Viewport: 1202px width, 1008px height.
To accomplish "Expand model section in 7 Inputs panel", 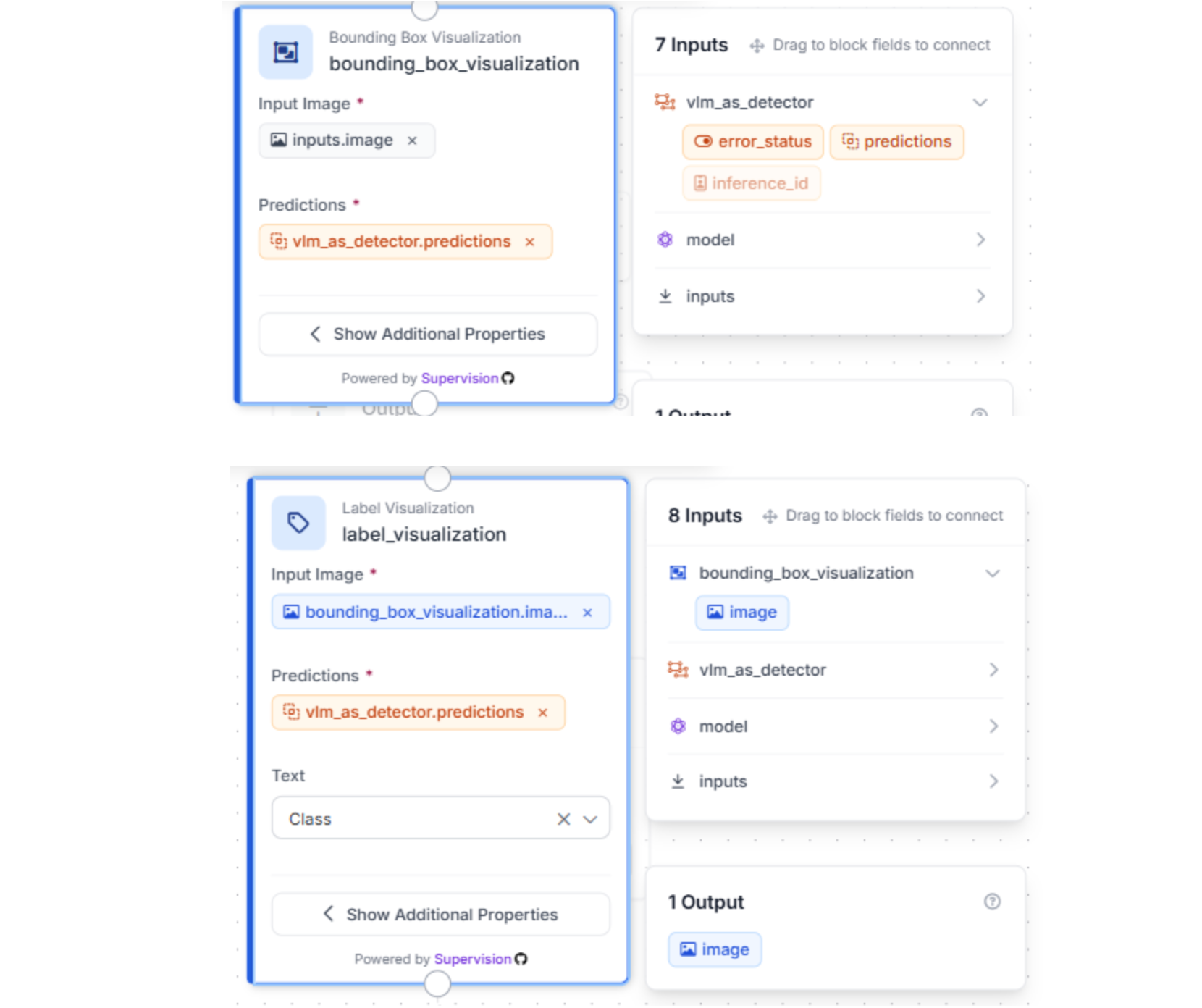I will [980, 240].
